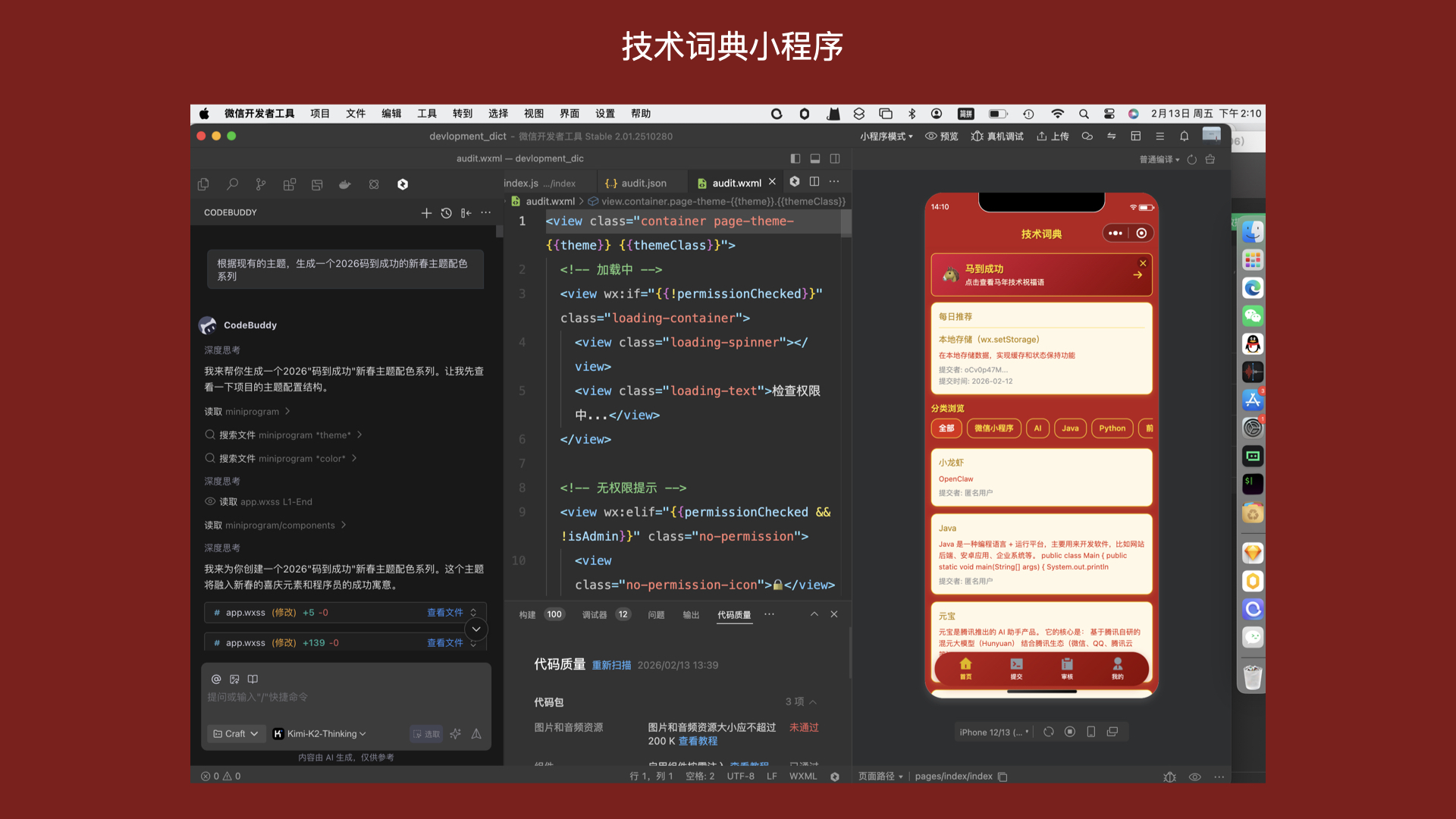The image size is (1456, 819).
Task: Open the Docker sidebar icon
Action: pyautogui.click(x=345, y=184)
